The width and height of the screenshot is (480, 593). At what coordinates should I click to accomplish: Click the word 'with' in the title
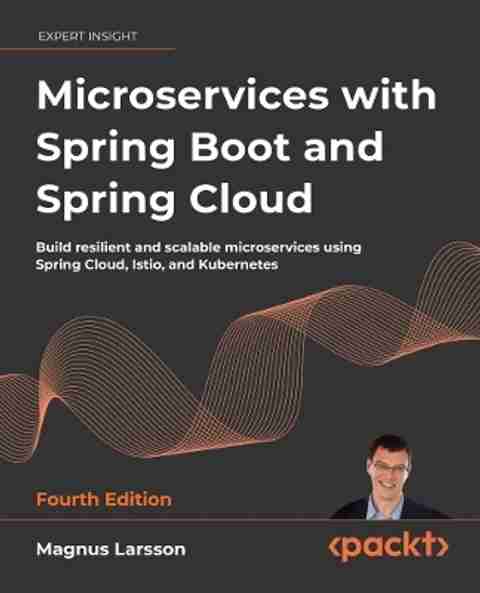click(x=389, y=95)
